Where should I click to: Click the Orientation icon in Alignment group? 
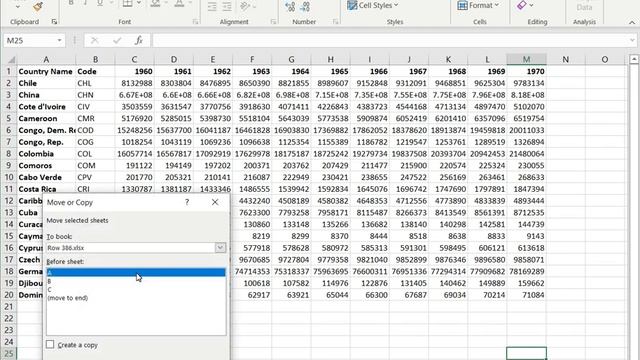coord(244,6)
